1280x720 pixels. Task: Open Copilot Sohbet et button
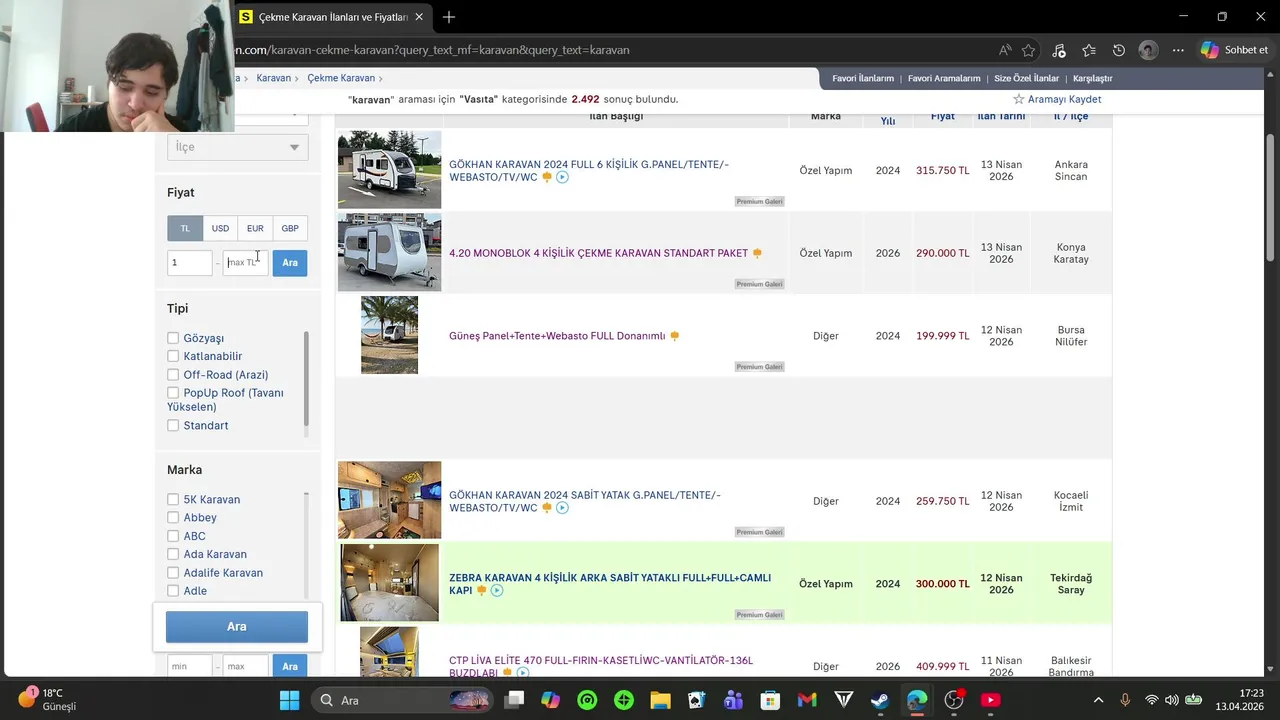pyautogui.click(x=1234, y=50)
